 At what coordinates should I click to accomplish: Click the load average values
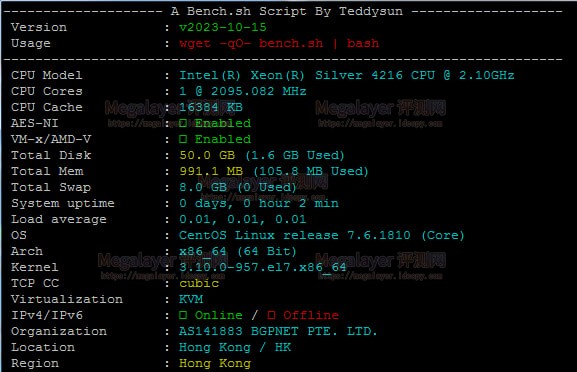[243, 219]
